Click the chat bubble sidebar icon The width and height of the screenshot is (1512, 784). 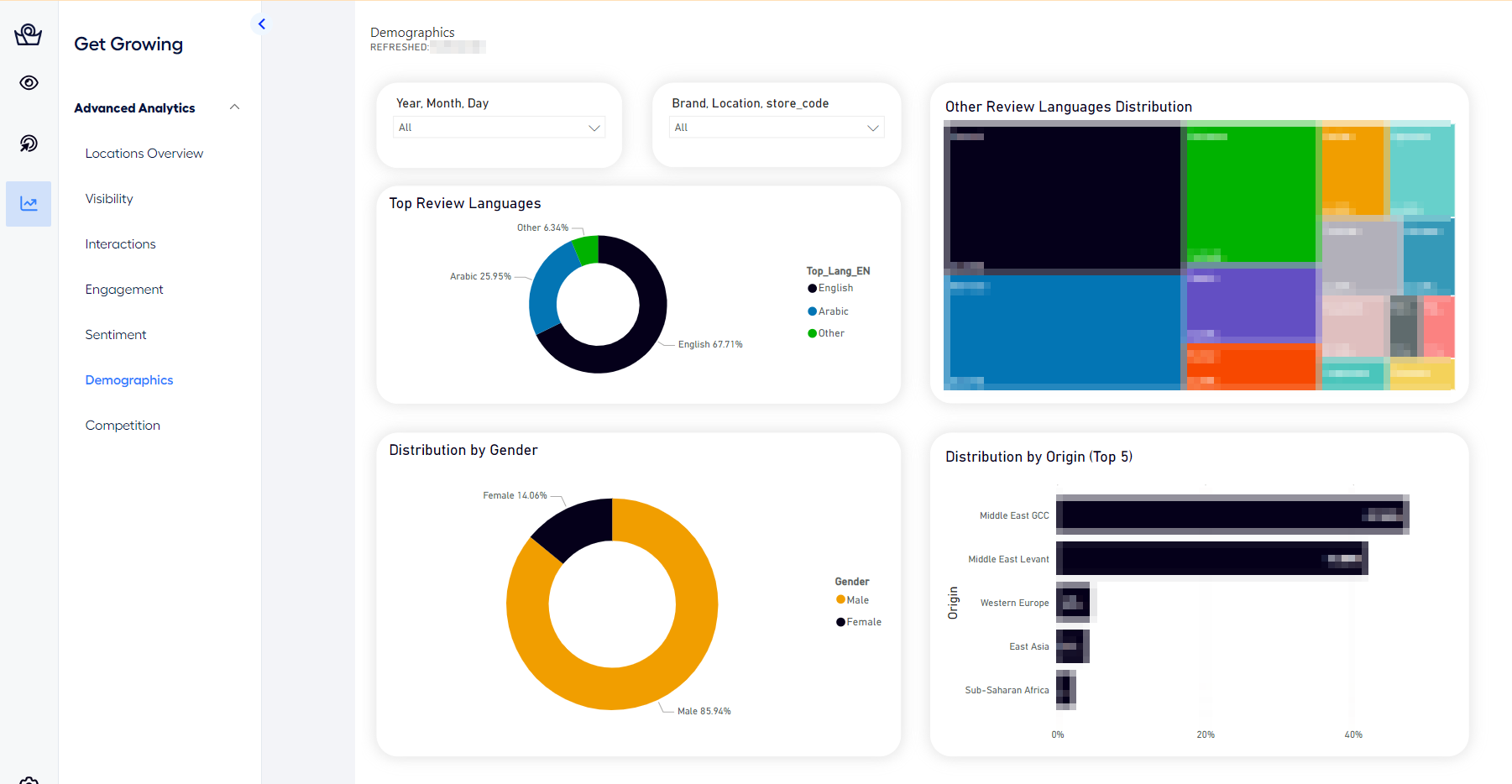click(29, 144)
